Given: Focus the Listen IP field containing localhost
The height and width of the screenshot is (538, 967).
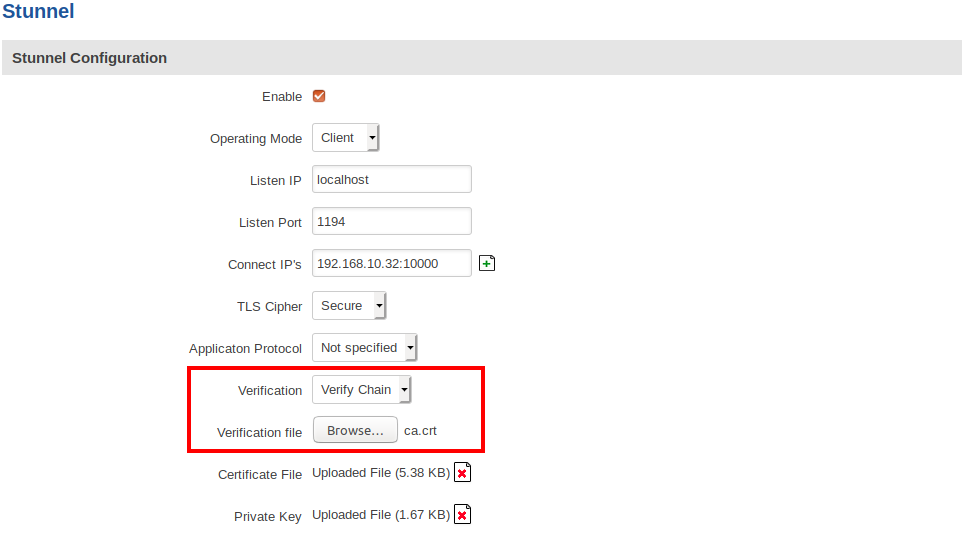Looking at the screenshot, I should [x=391, y=180].
